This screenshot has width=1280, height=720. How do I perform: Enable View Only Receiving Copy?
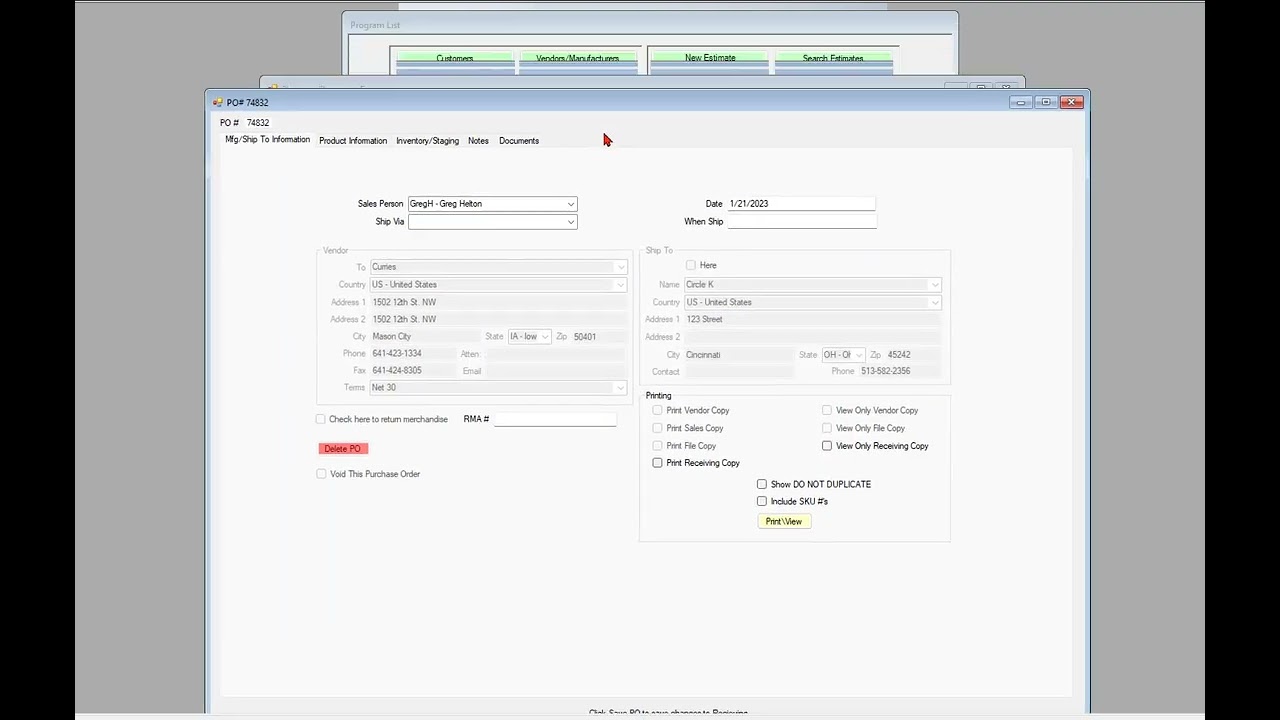coord(827,446)
